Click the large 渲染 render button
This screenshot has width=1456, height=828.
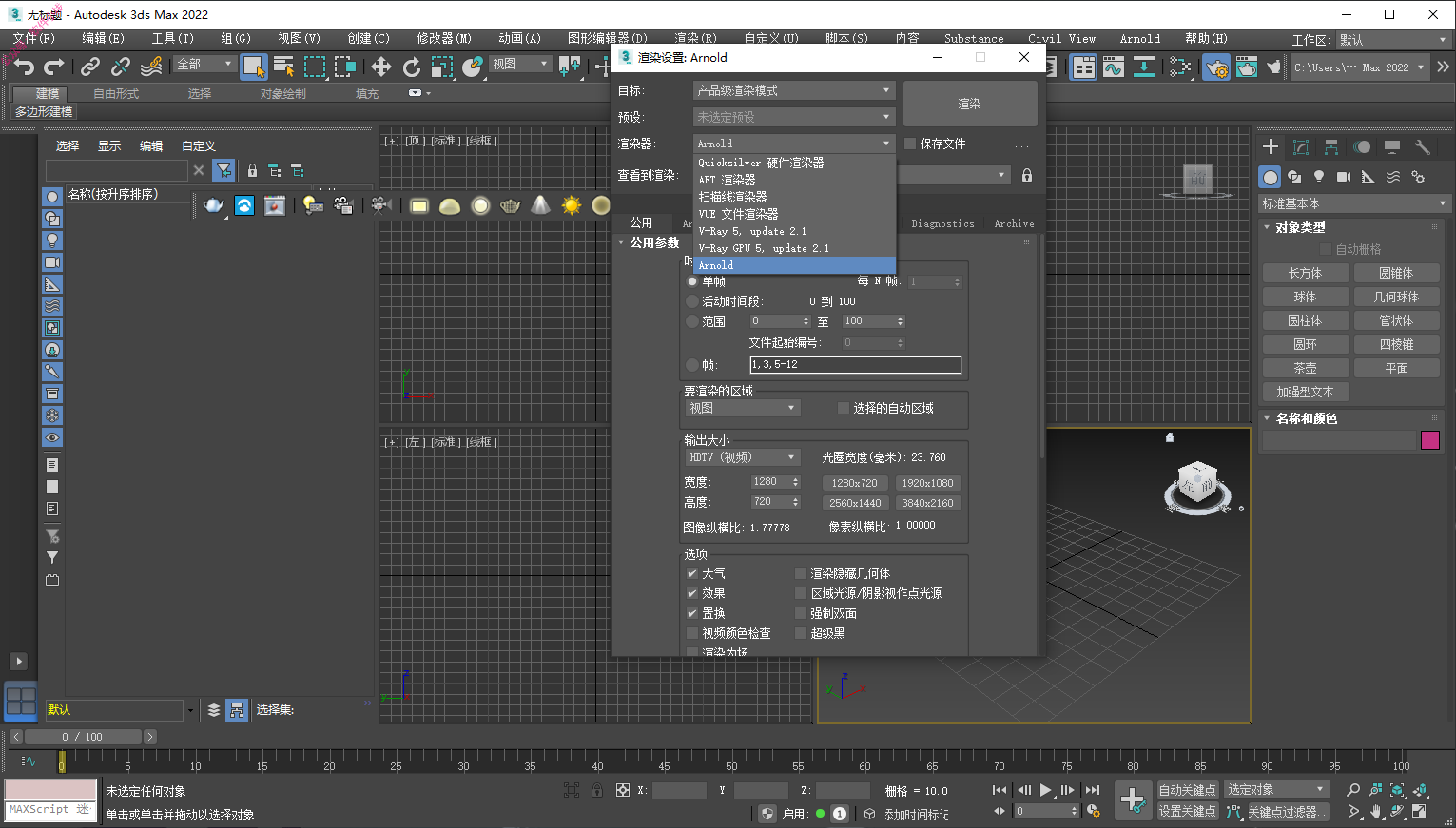click(970, 104)
